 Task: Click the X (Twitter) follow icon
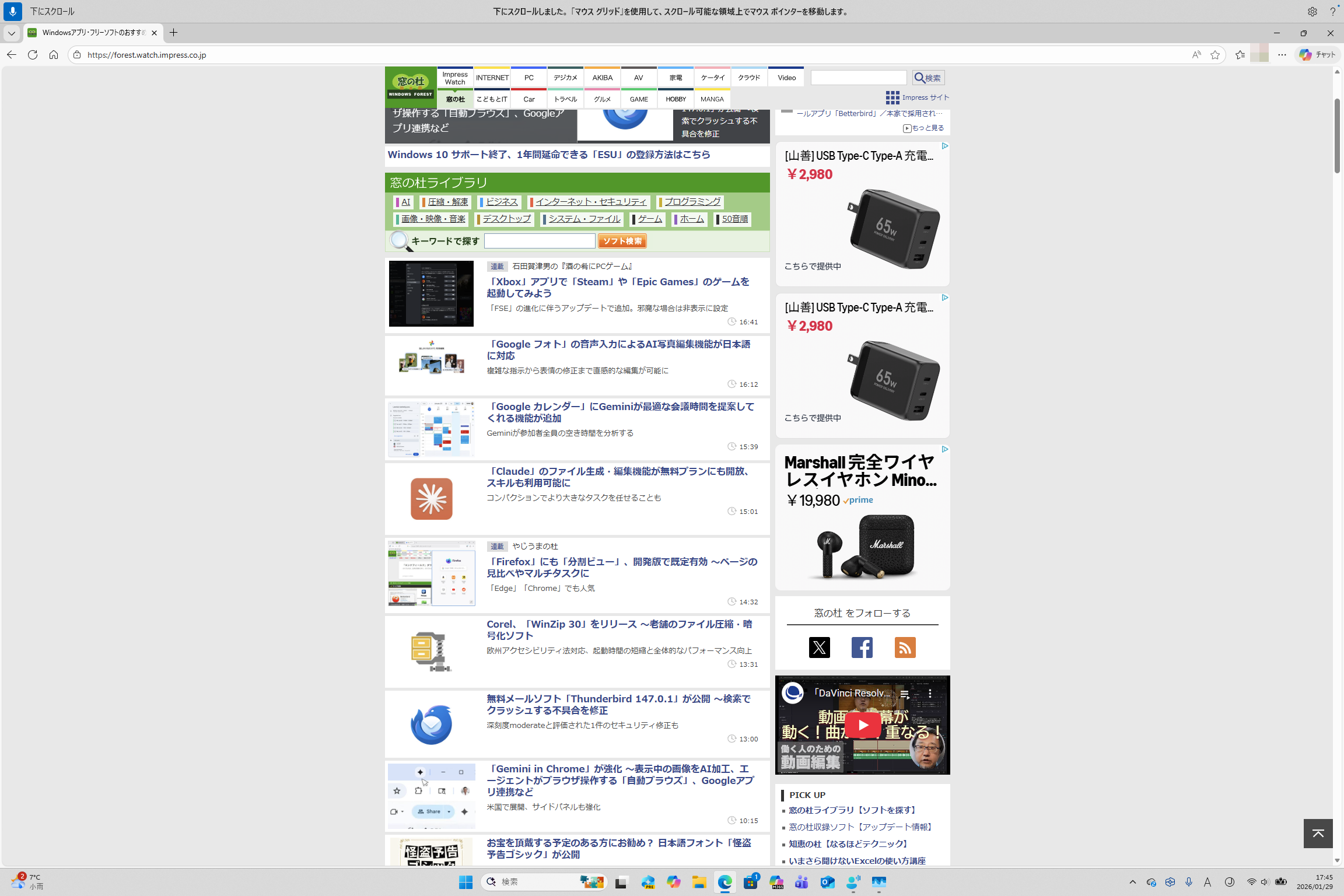click(x=819, y=647)
